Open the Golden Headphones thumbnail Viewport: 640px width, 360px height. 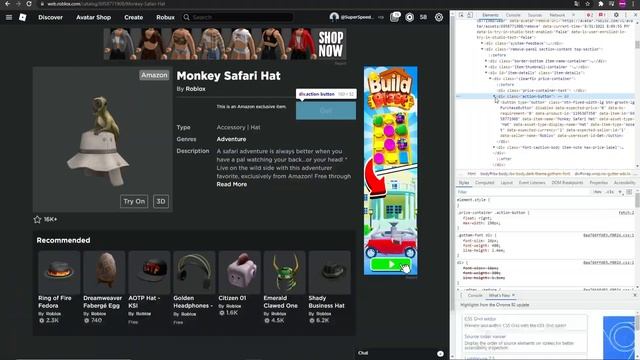click(x=194, y=272)
